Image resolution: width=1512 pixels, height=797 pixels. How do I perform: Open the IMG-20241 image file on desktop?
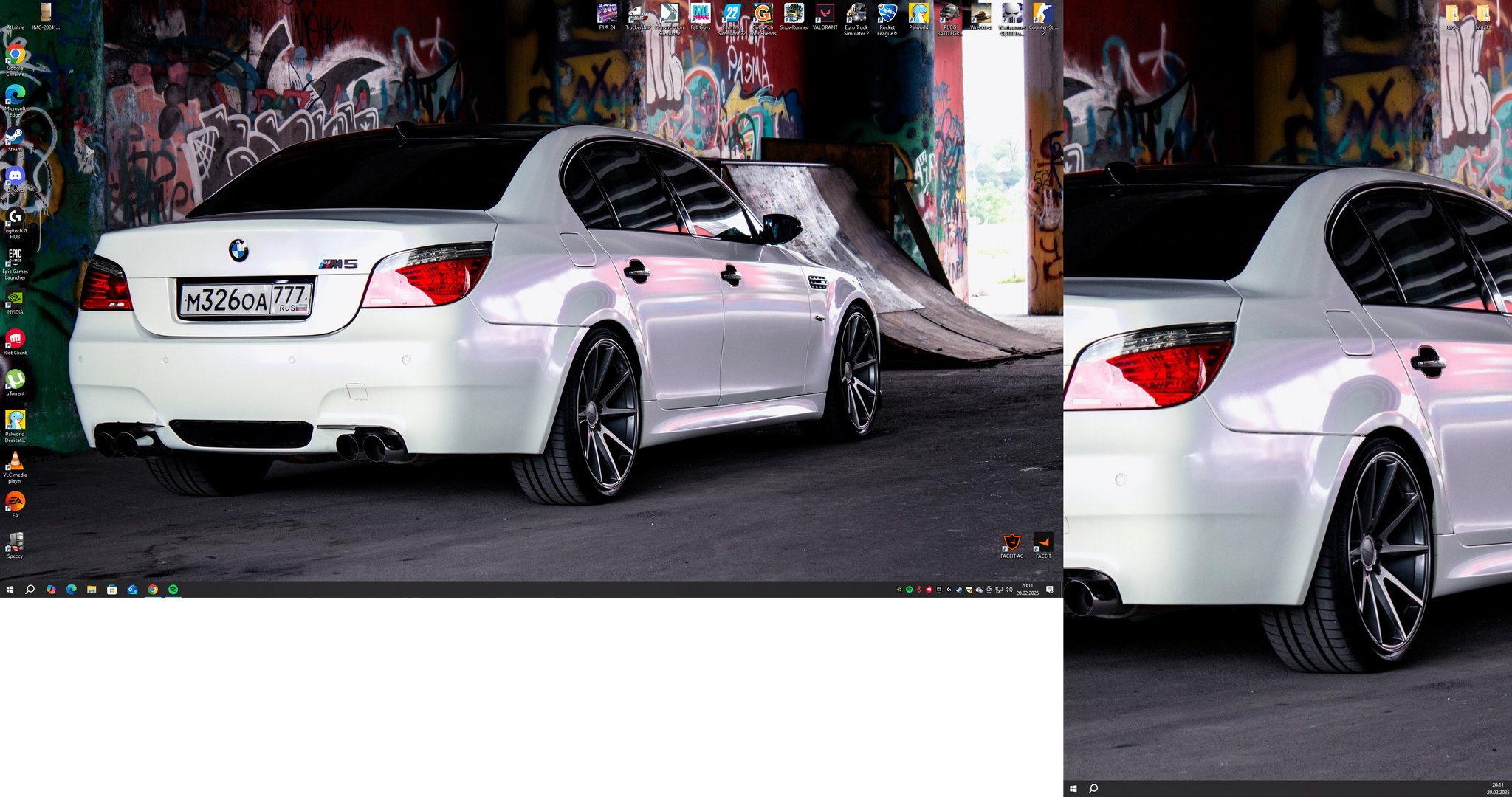tap(46, 16)
